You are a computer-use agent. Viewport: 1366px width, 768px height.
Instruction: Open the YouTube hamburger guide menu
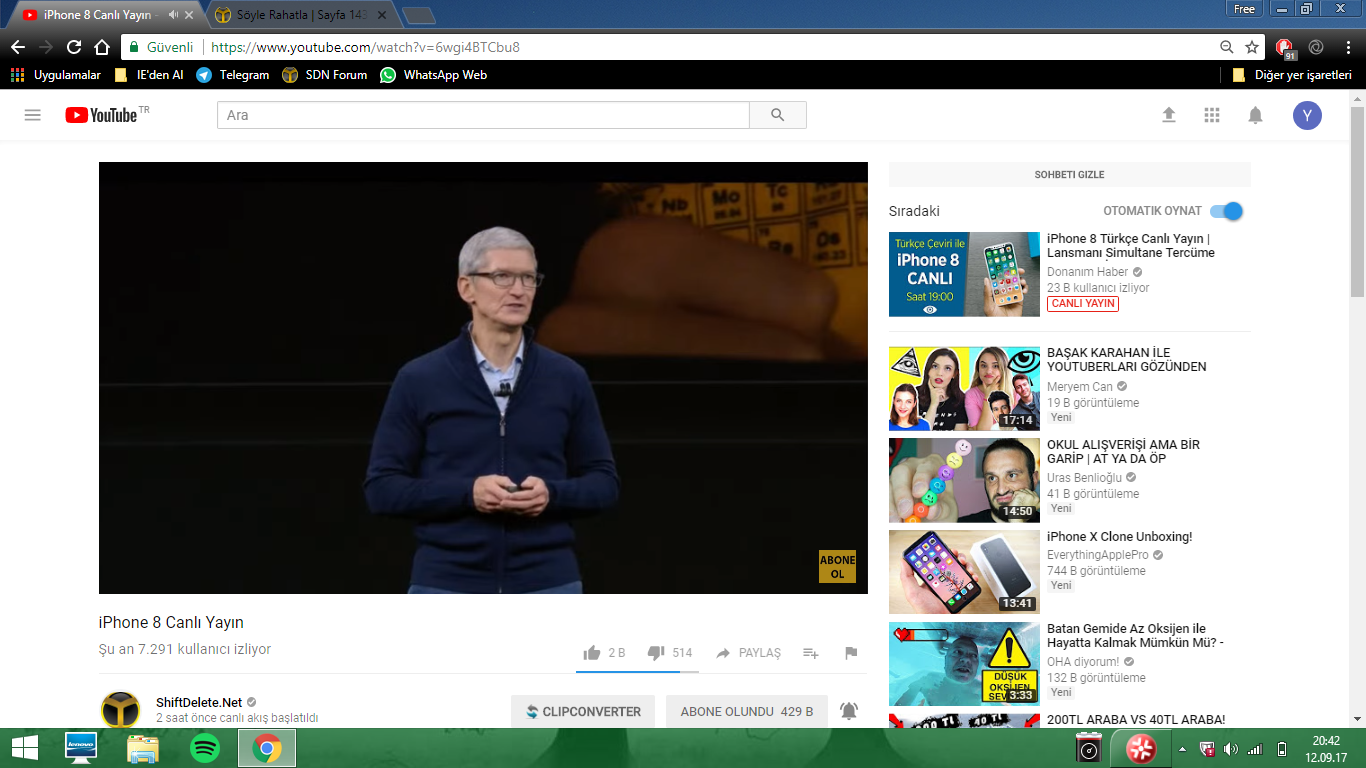click(x=33, y=115)
